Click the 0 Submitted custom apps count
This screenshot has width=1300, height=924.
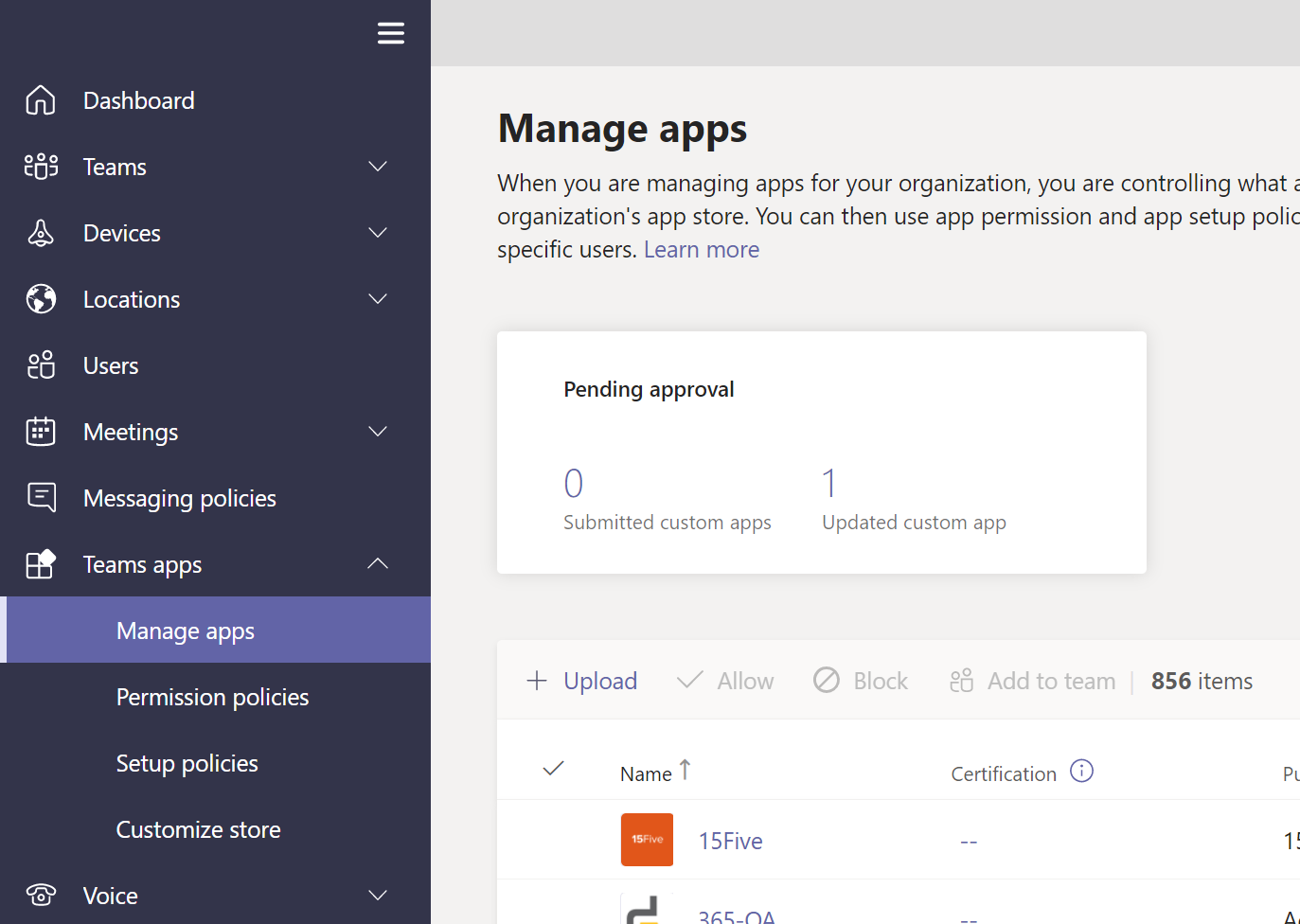tap(574, 483)
